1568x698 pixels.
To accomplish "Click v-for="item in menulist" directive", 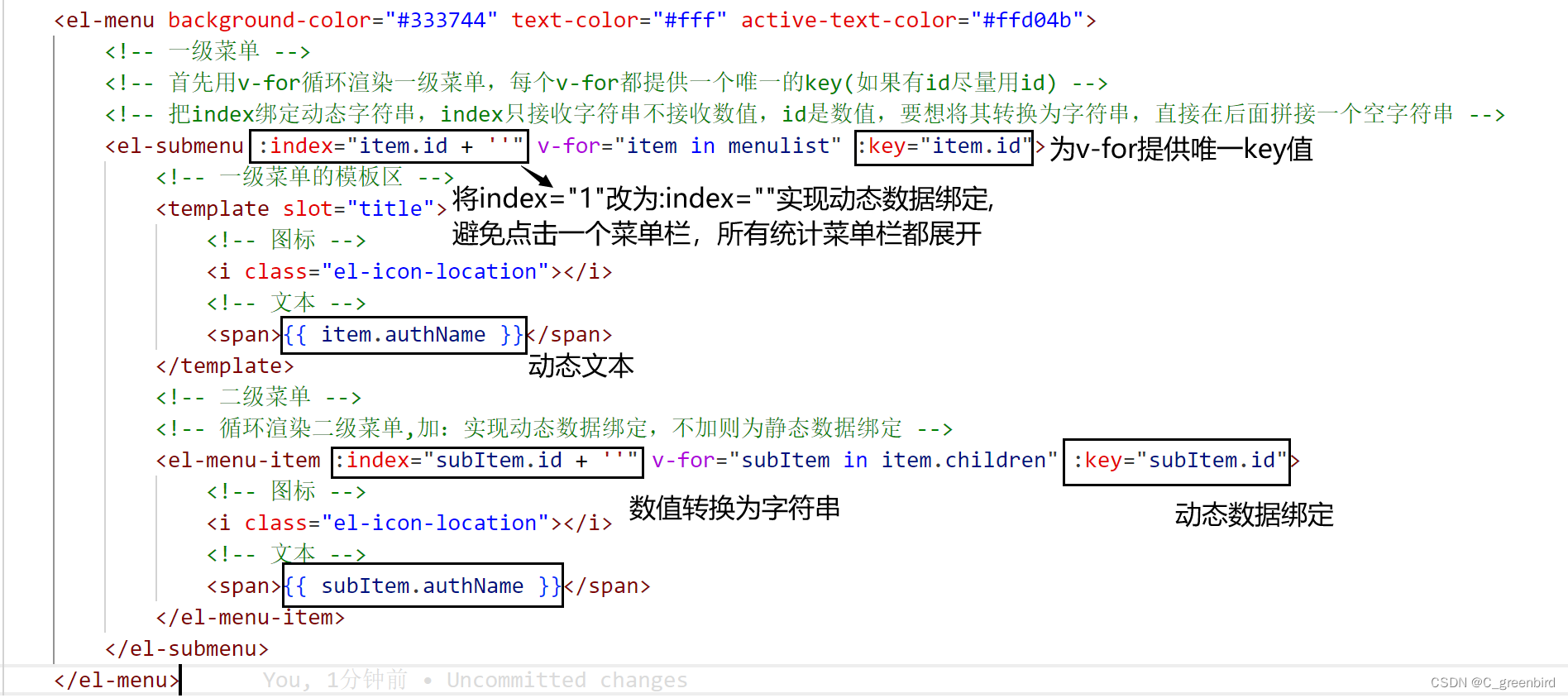I will click(x=689, y=146).
